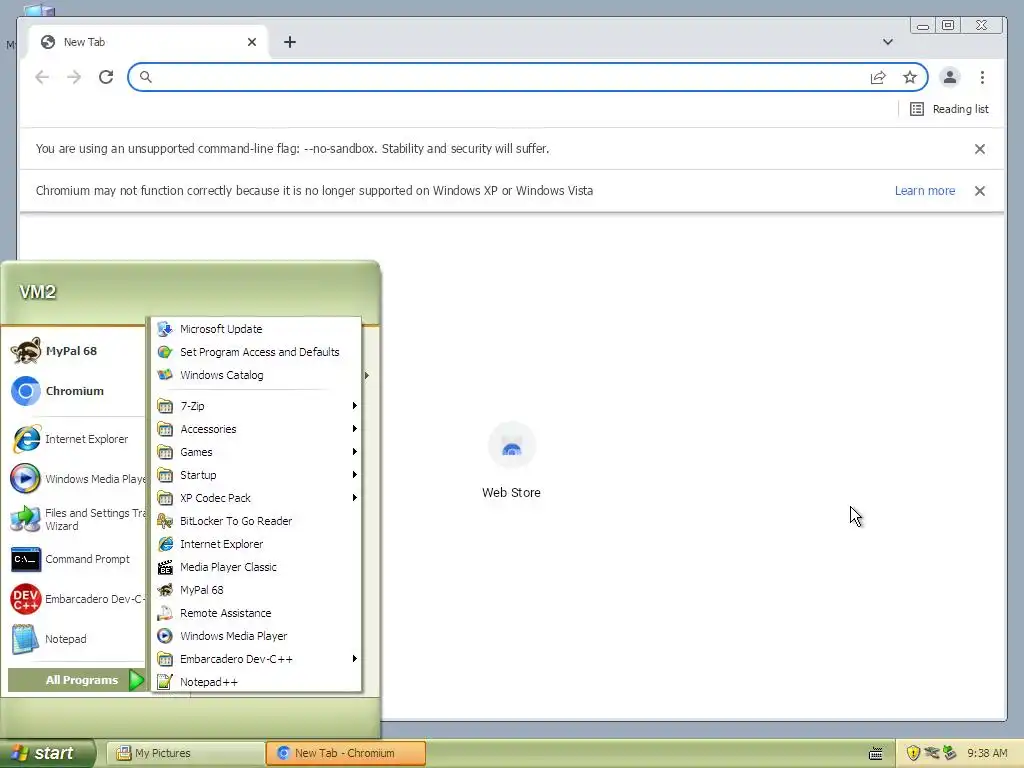Open Windows Media Player in All Programs
This screenshot has height=768, width=1024.
point(256,636)
